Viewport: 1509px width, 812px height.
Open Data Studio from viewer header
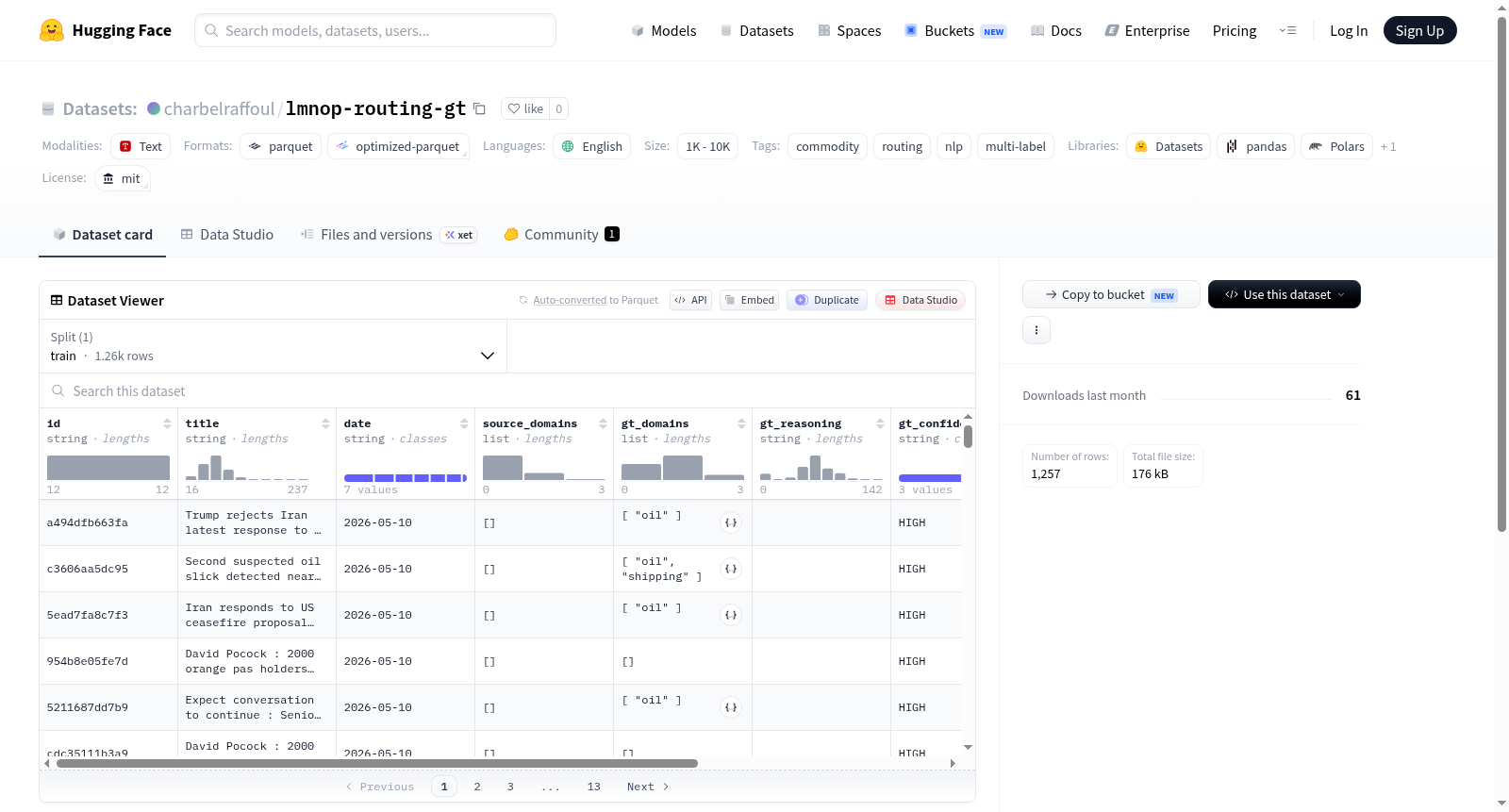click(920, 300)
